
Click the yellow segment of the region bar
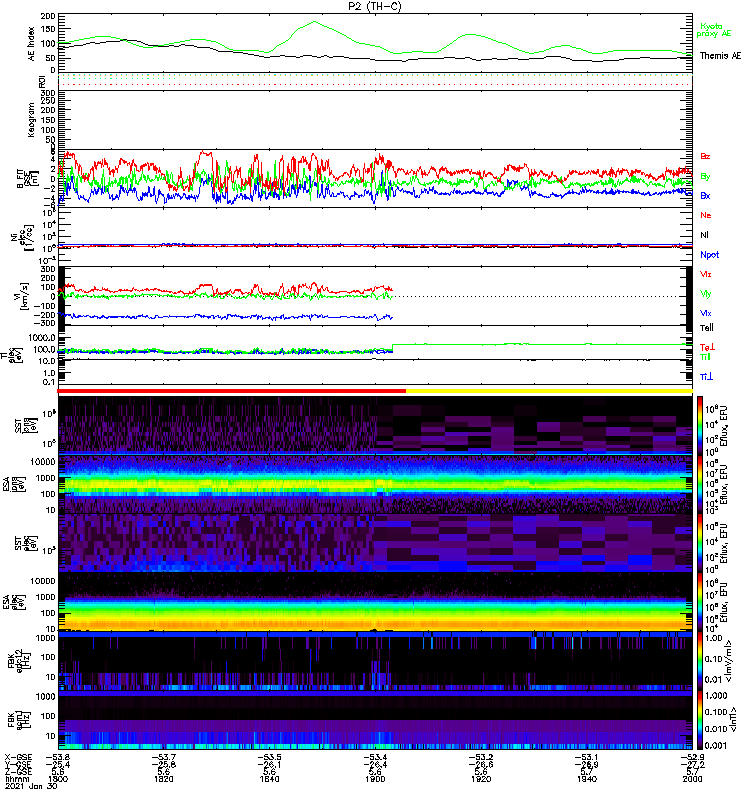(549, 391)
